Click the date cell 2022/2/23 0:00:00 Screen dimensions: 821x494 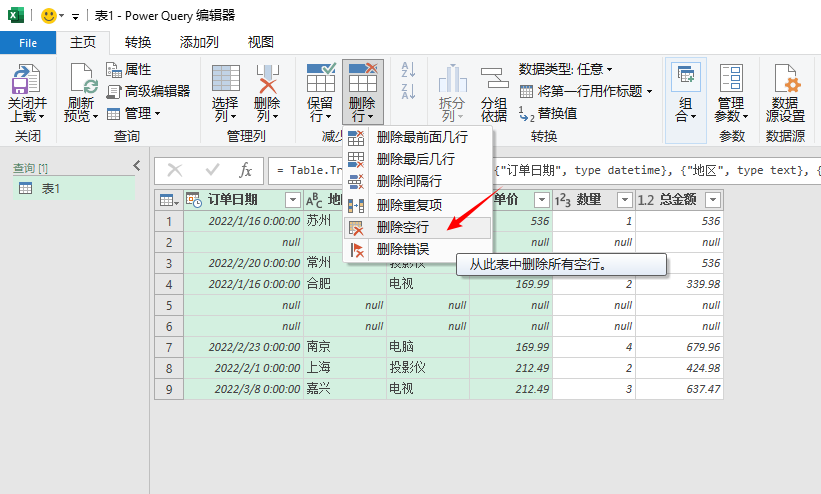point(243,347)
